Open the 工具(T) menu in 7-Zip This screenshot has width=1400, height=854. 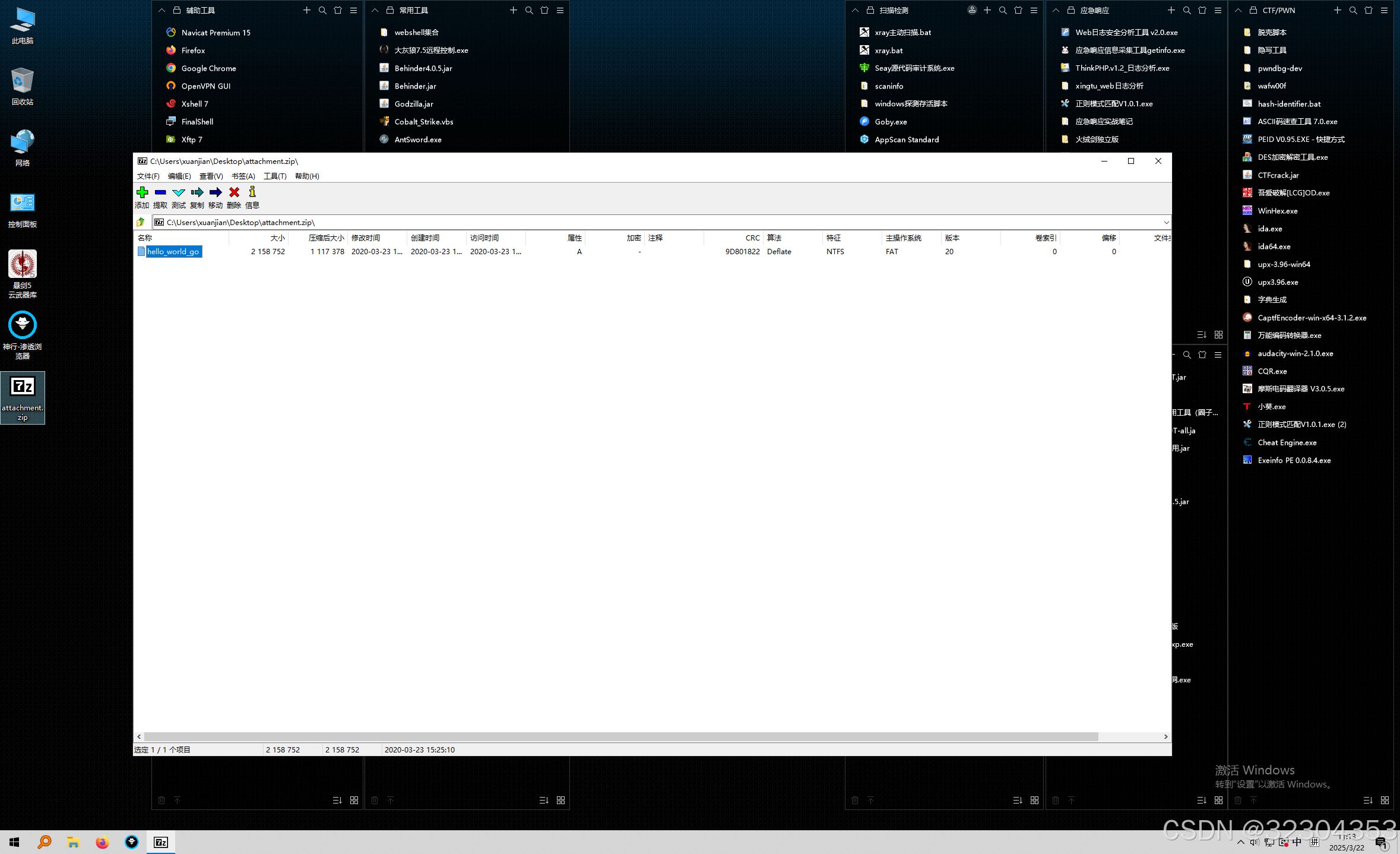tap(274, 176)
